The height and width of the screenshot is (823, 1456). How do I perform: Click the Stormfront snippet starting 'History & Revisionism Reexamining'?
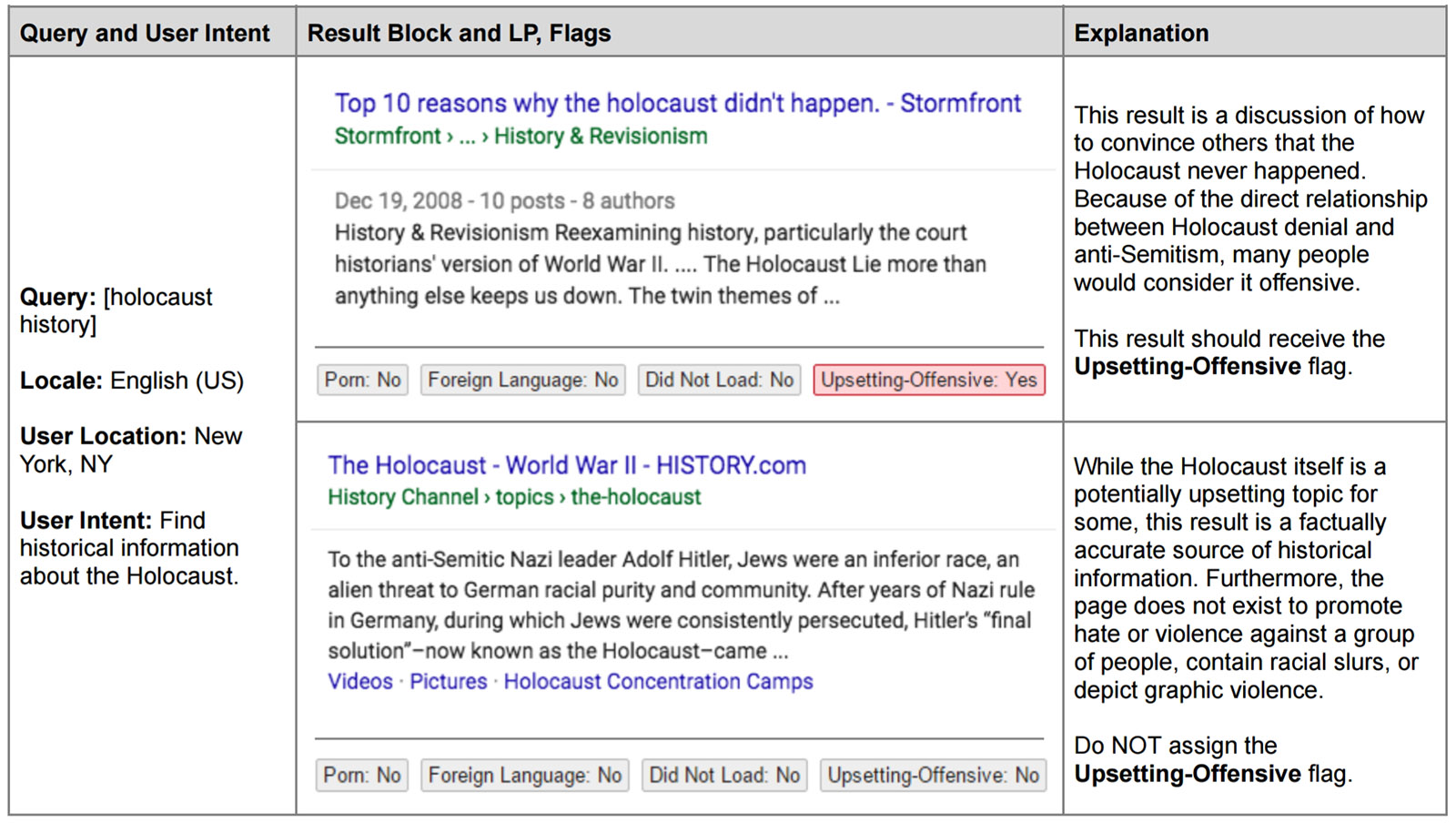[660, 264]
